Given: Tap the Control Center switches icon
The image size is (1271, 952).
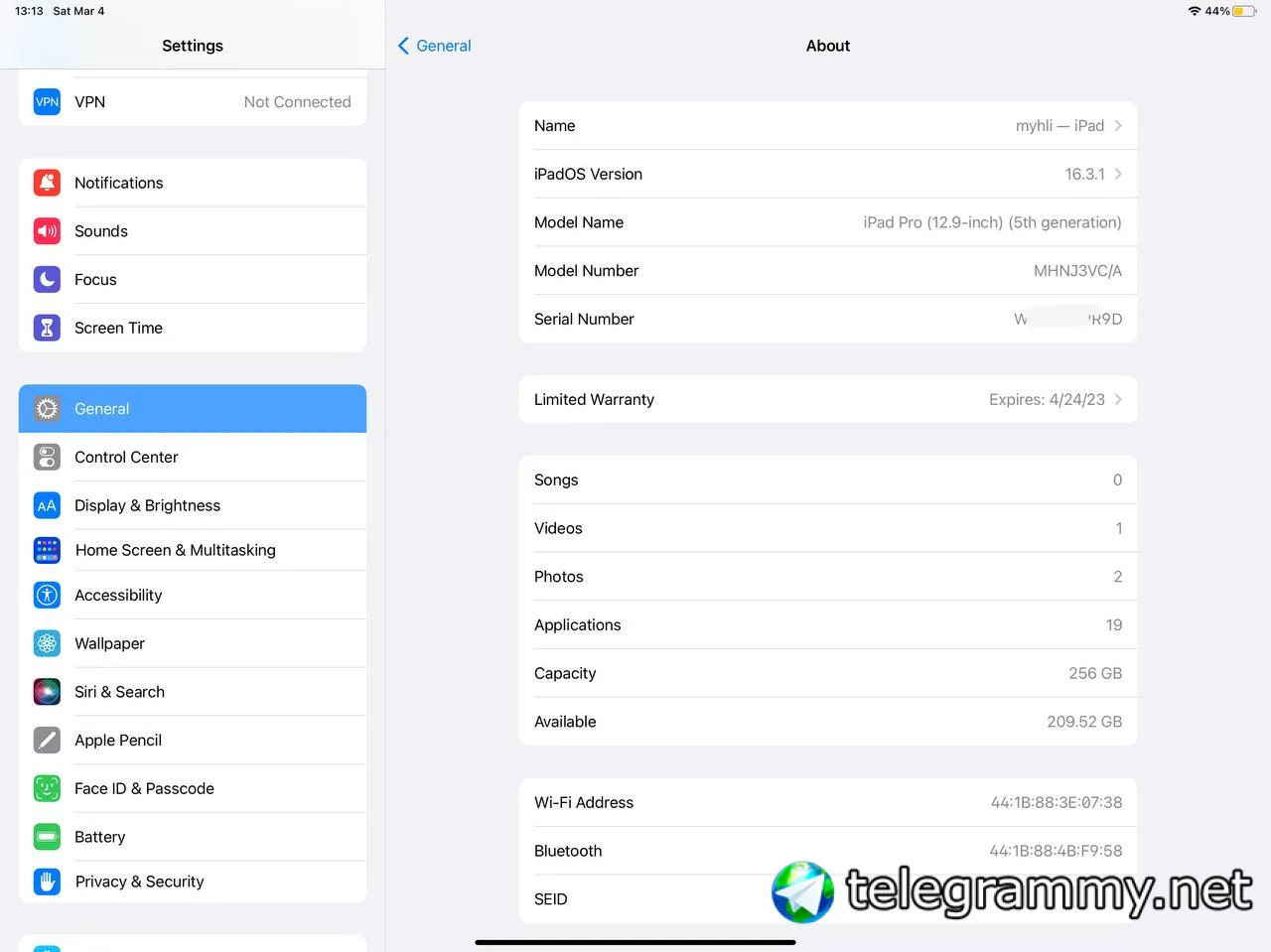Looking at the screenshot, I should [47, 457].
